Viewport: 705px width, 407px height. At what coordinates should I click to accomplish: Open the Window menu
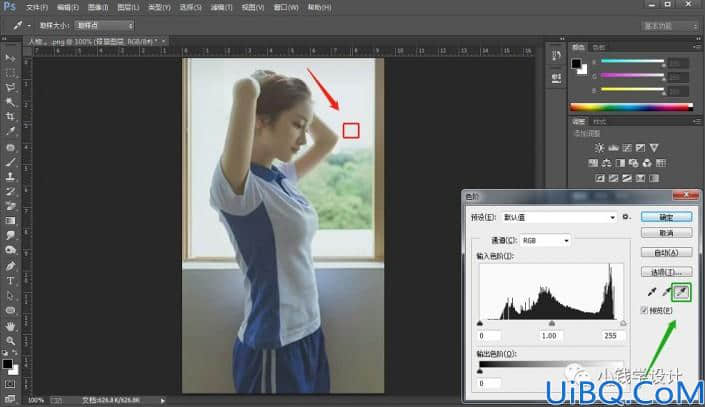click(x=286, y=7)
